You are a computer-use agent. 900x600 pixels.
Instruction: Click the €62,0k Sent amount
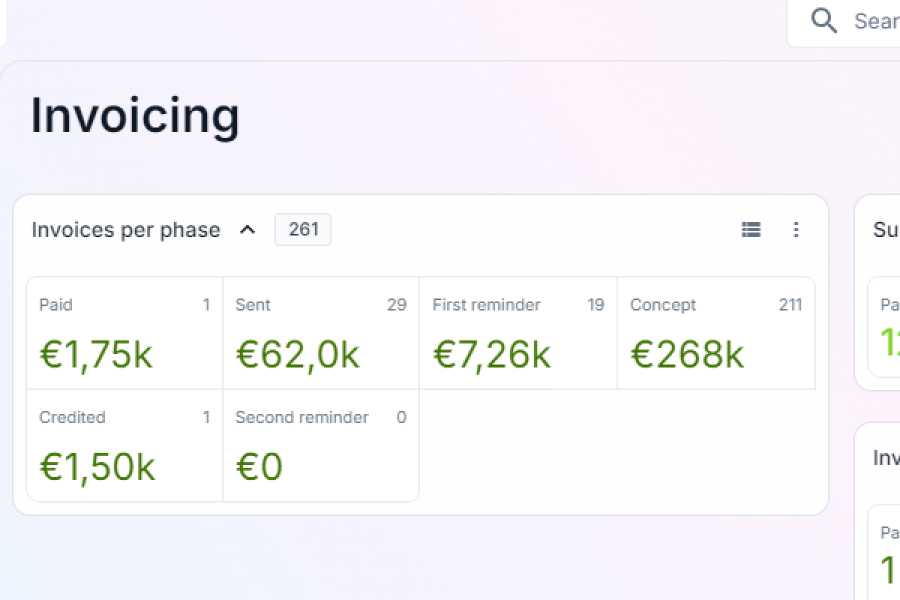click(297, 355)
